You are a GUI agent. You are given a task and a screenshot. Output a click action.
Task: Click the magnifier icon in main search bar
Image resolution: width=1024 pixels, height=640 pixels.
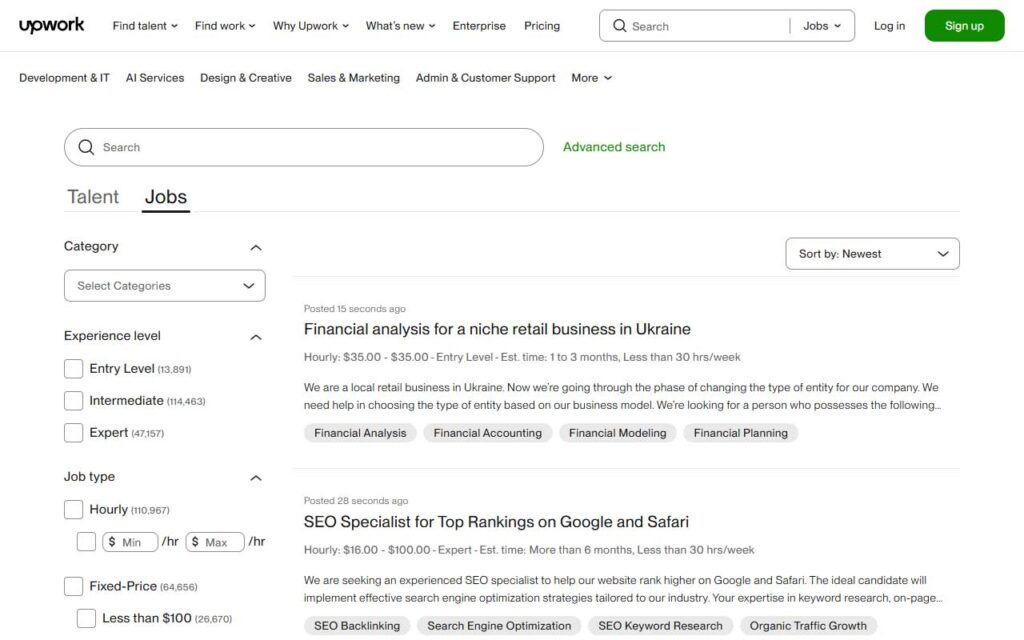(86, 147)
